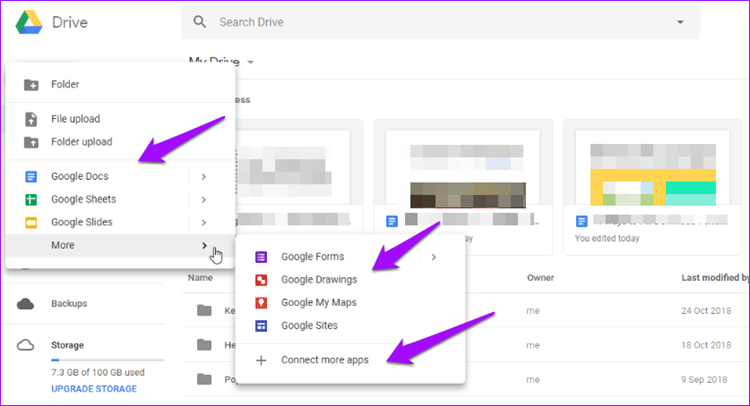750x406 pixels.
Task: Expand the Google Docs submenu arrow
Action: (204, 176)
